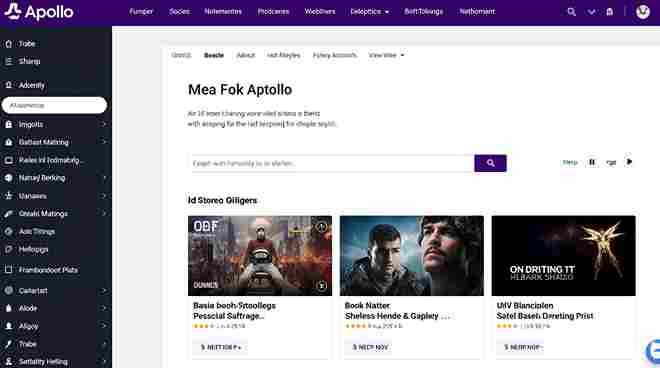This screenshot has height=368, width=660.
Task: Click the Aoe Tirings icon
Action: tap(8, 232)
